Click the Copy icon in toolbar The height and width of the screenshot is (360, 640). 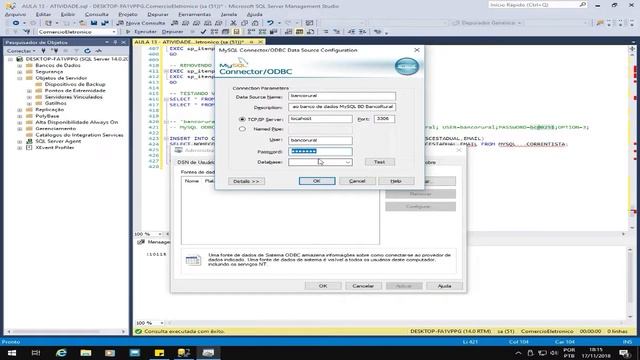pyautogui.click(x=244, y=23)
